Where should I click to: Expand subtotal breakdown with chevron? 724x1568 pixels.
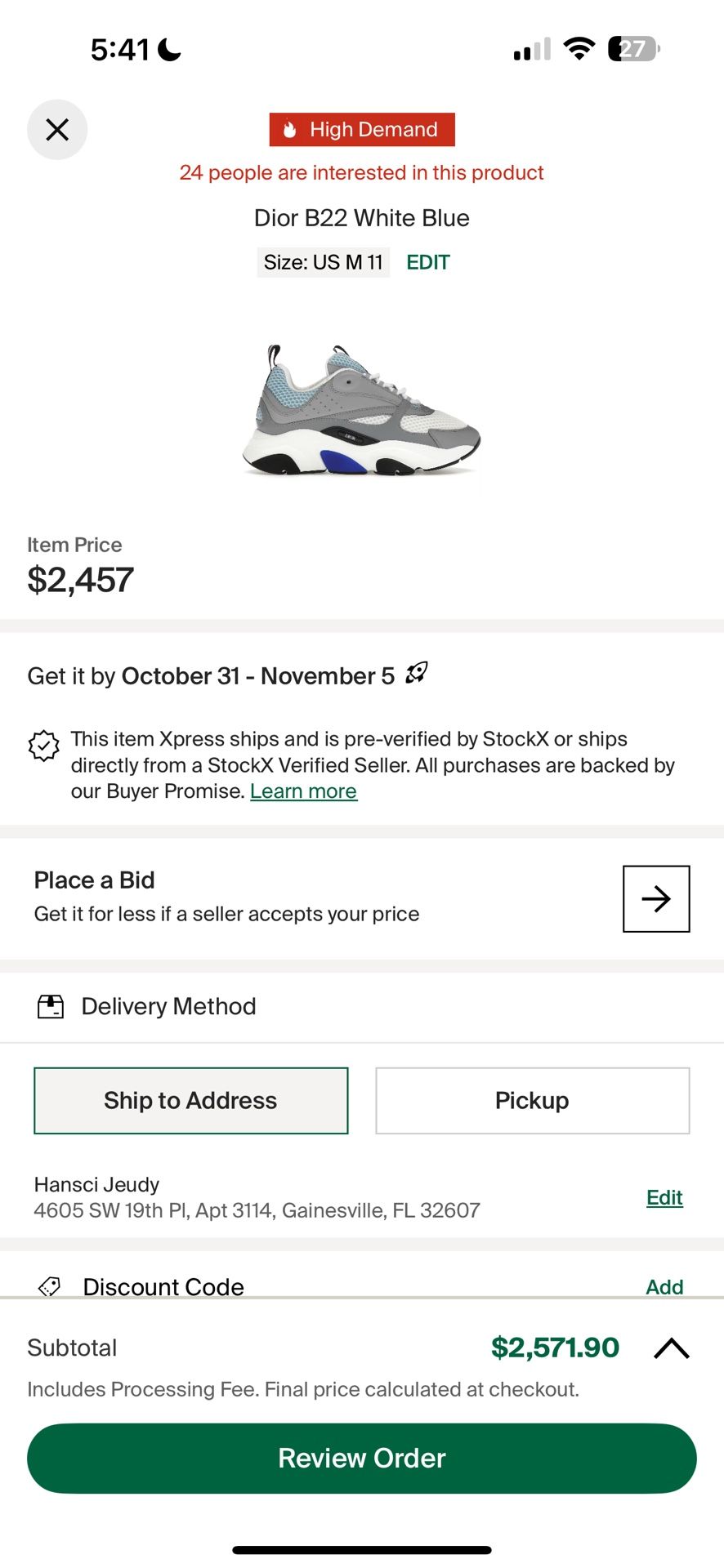tap(672, 1347)
